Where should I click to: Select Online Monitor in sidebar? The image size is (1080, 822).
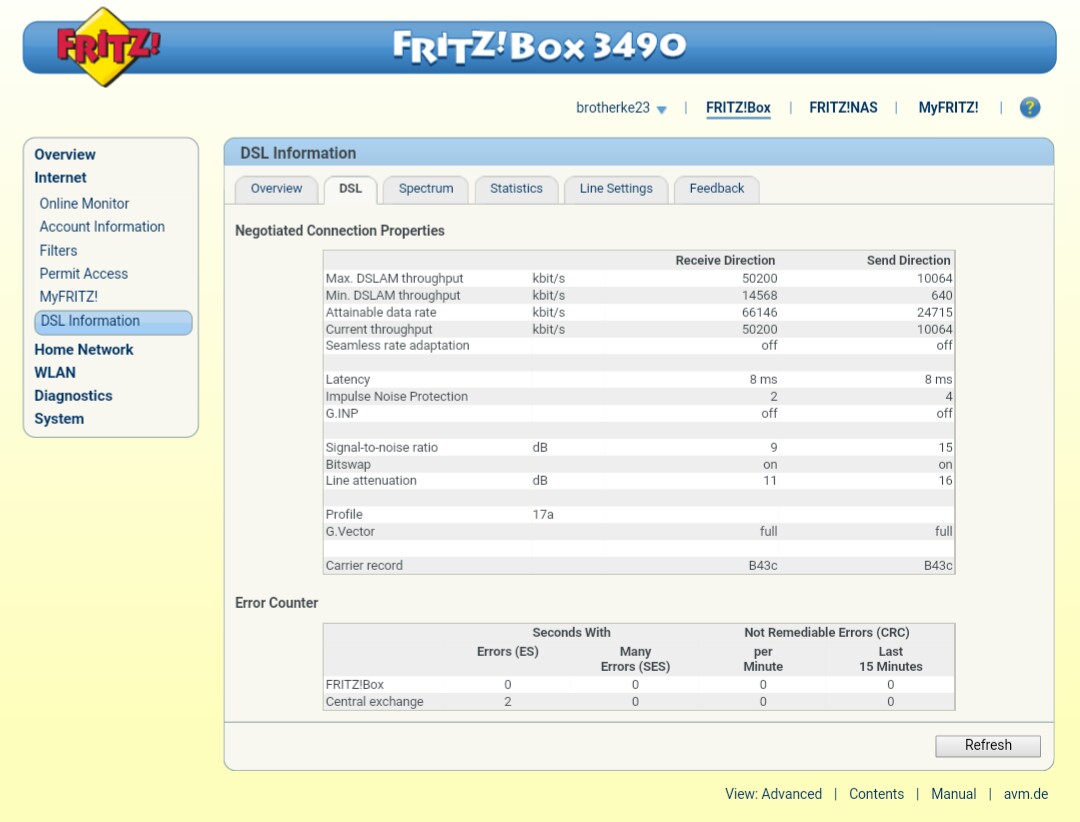click(x=84, y=204)
